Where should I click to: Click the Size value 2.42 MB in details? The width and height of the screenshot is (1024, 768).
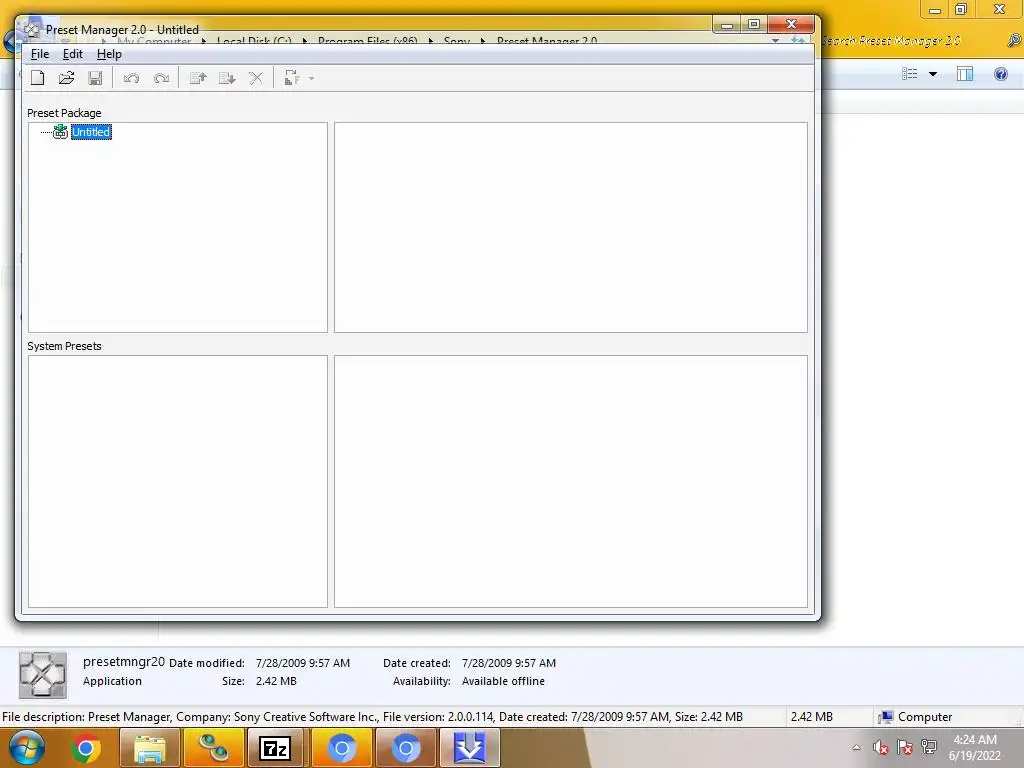[276, 681]
